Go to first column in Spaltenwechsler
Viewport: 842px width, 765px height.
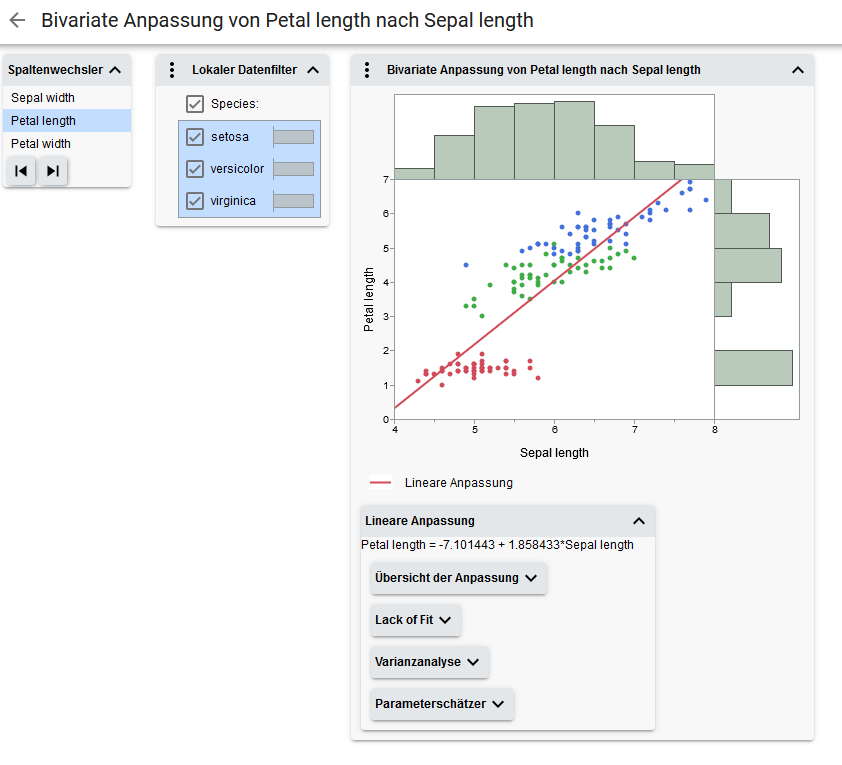(x=21, y=171)
